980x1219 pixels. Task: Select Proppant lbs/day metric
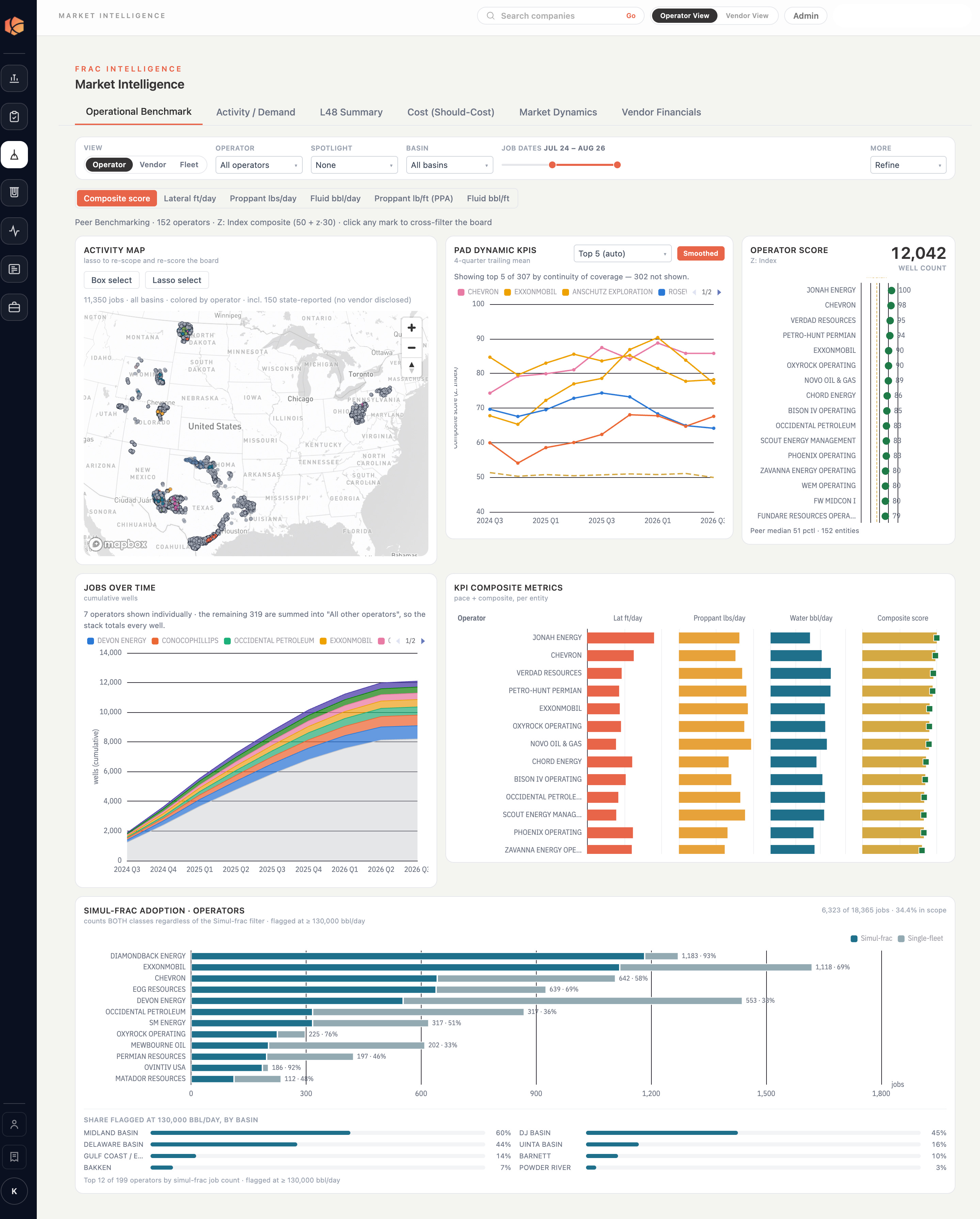(x=263, y=199)
